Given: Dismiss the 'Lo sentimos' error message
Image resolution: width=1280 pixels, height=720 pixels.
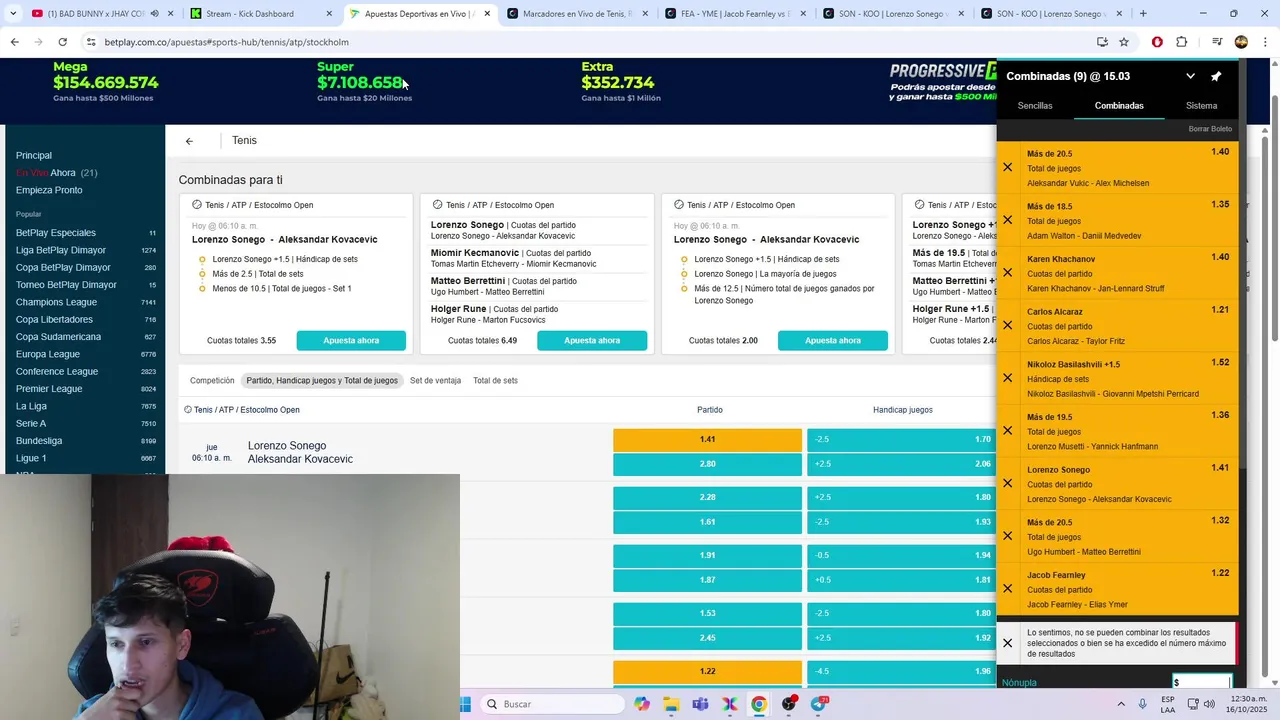Looking at the screenshot, I should coord(1008,644).
